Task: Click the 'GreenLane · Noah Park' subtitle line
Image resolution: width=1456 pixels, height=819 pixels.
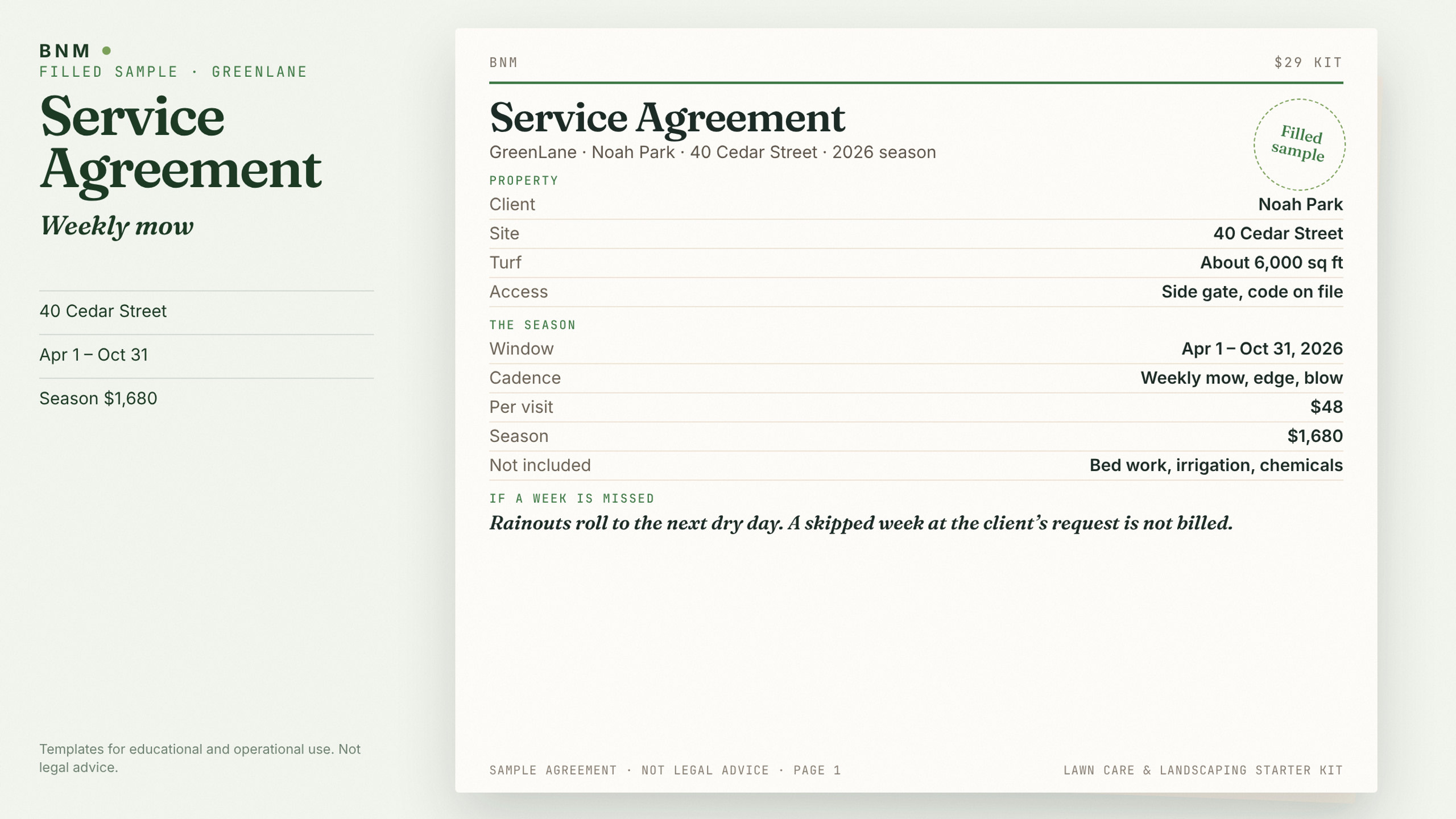Action: [713, 152]
